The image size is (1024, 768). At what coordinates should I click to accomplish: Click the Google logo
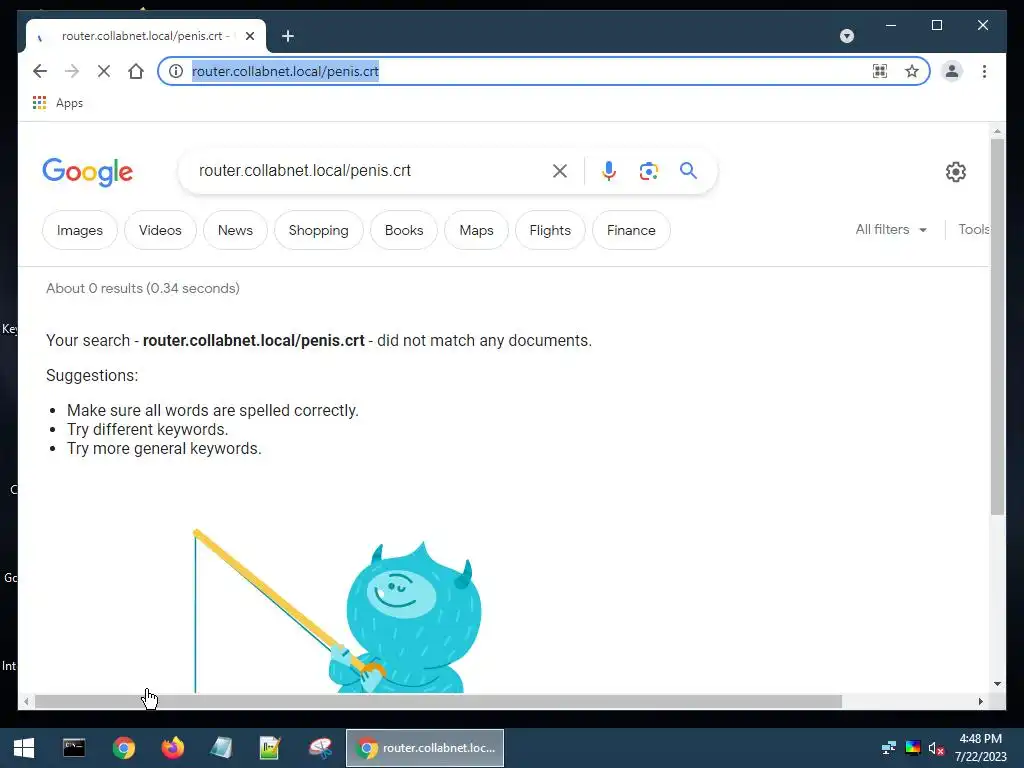click(88, 172)
